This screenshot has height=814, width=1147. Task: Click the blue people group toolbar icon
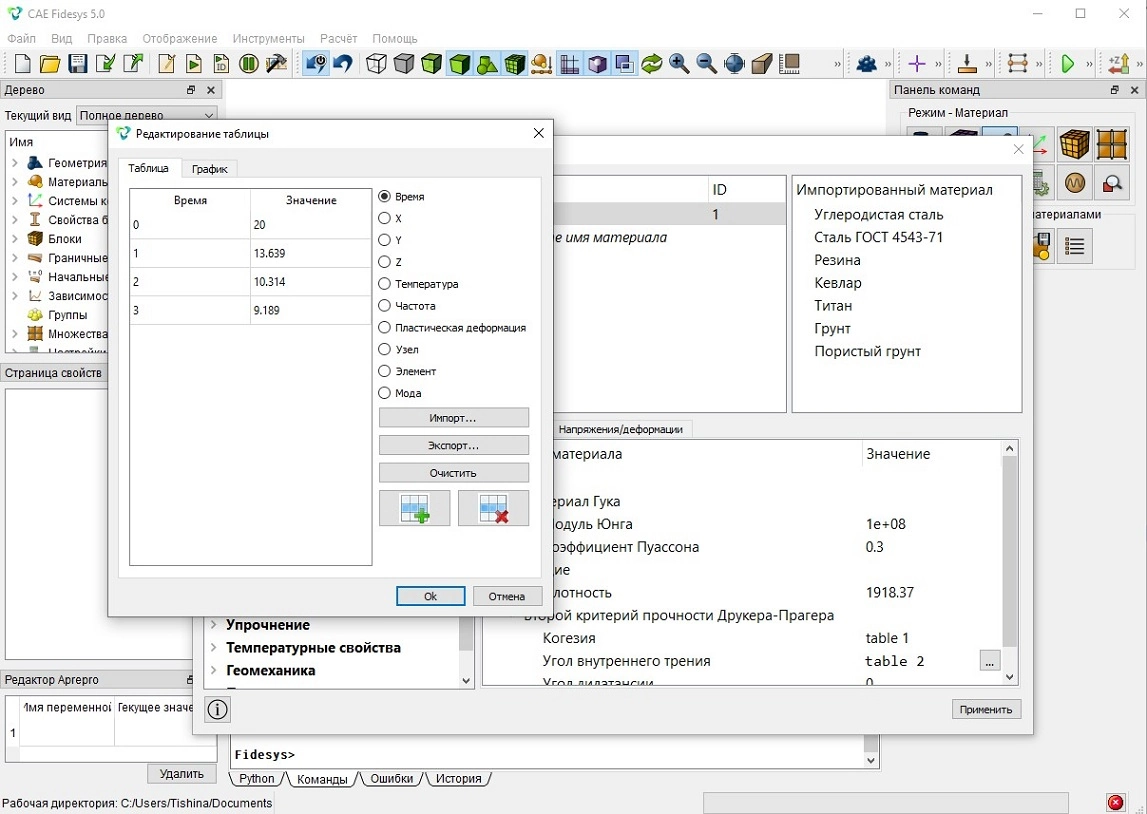[x=867, y=64]
